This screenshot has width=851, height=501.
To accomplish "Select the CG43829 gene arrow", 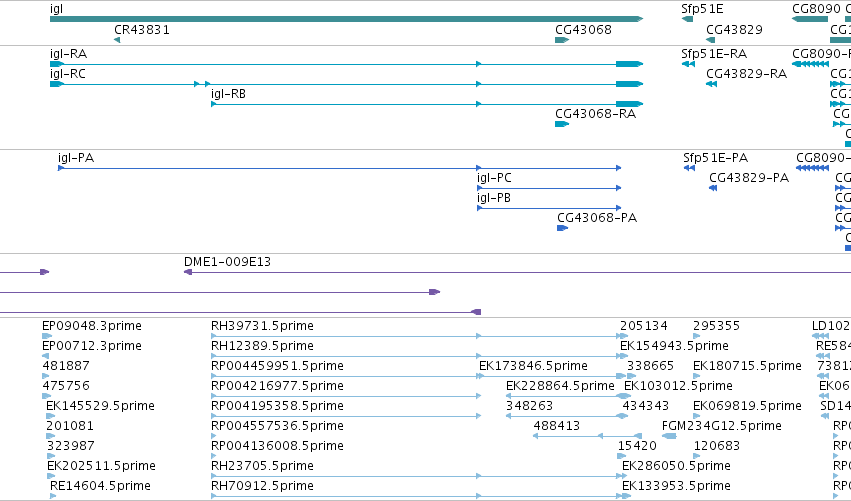I will [710, 40].
